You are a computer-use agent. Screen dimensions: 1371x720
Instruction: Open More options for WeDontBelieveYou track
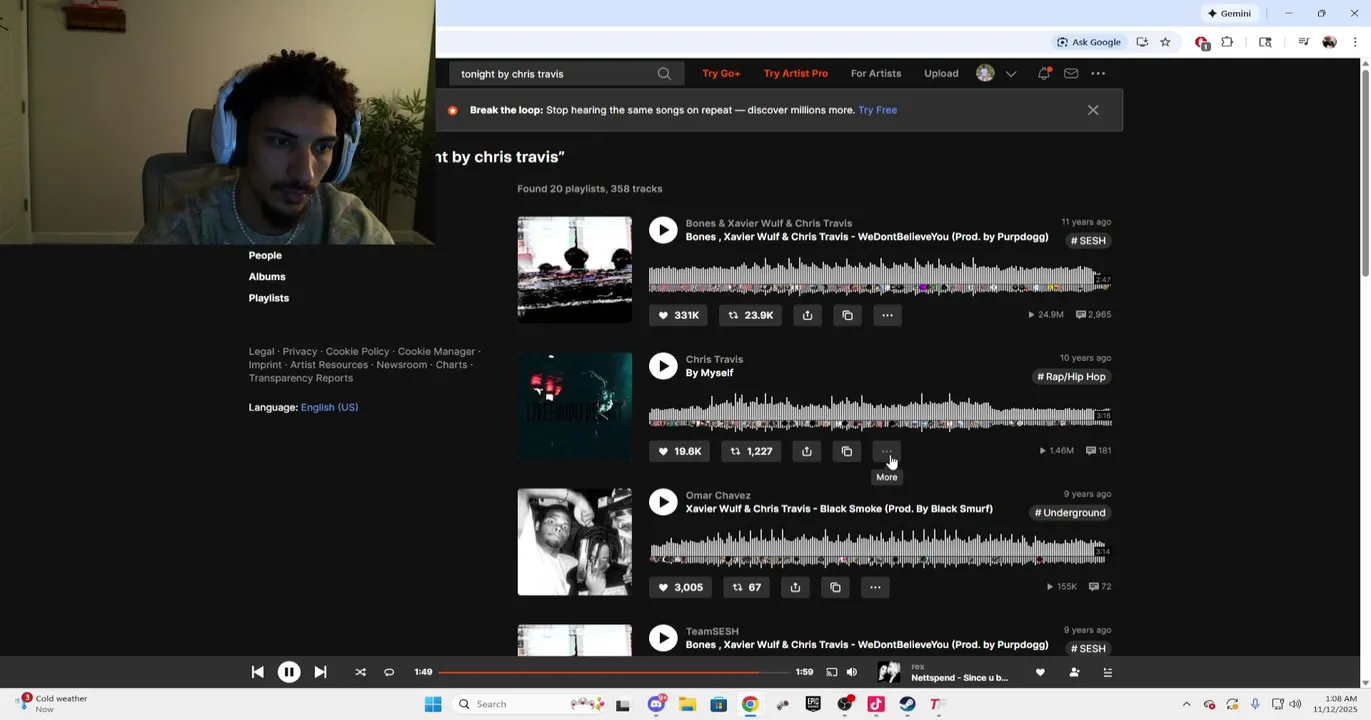tap(887, 315)
